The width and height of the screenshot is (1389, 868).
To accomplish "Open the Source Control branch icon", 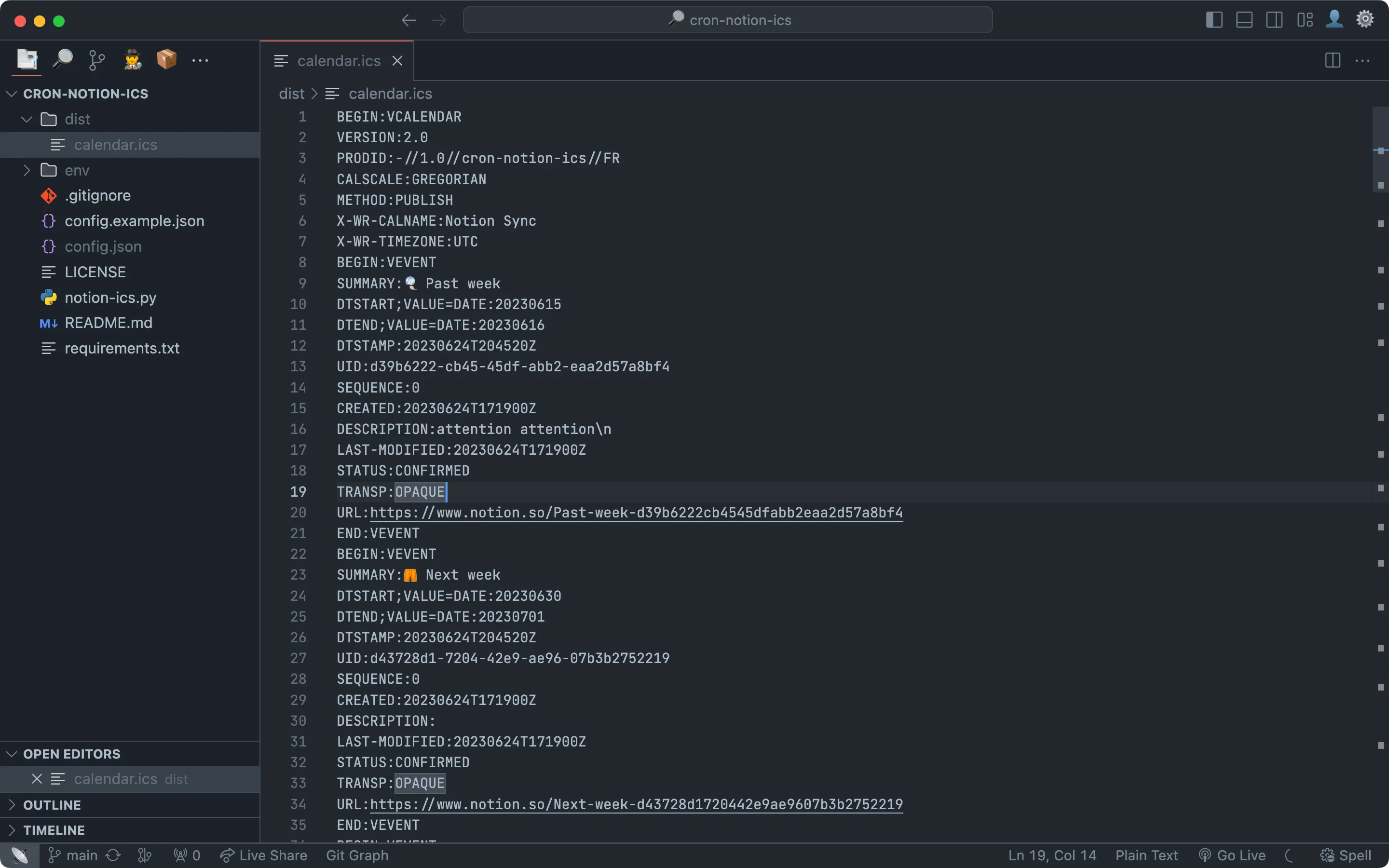I will tap(97, 60).
